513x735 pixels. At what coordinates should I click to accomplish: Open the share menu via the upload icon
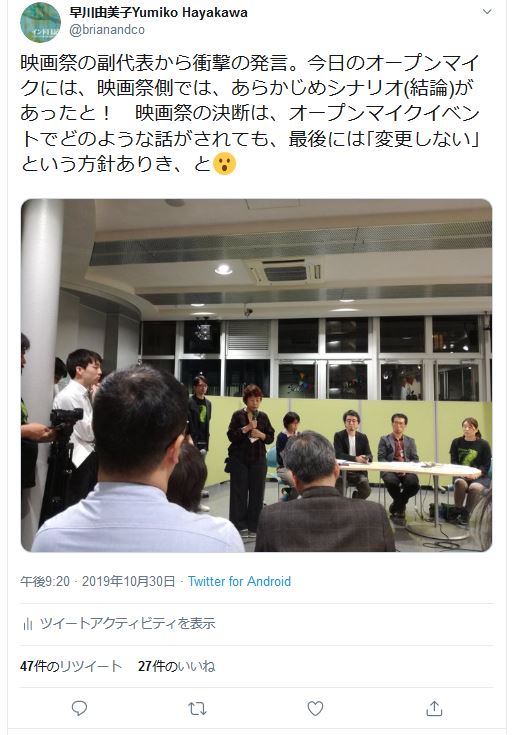click(434, 708)
